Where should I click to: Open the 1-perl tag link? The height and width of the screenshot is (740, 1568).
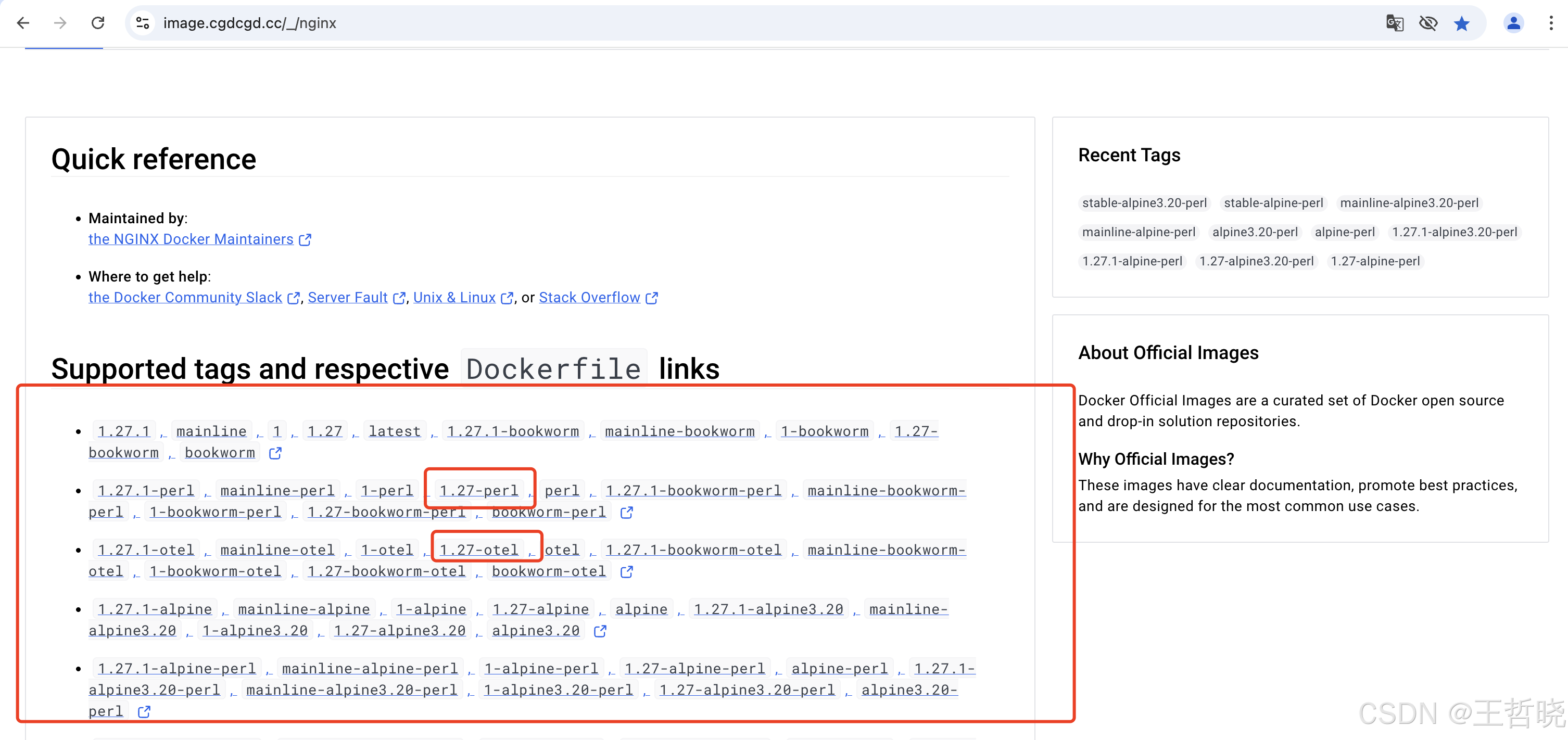(x=387, y=491)
